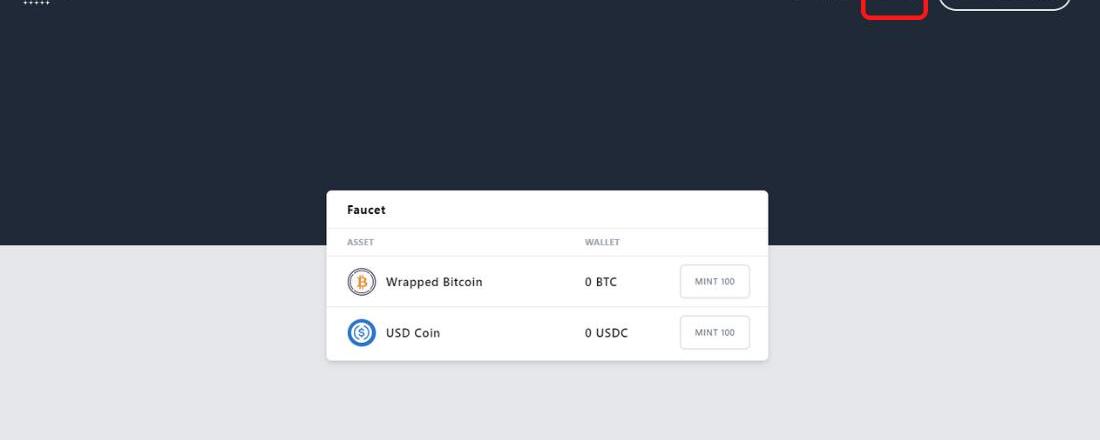Click the white outlined pill button top-right
This screenshot has height=440, width=1100.
coord(1004,4)
